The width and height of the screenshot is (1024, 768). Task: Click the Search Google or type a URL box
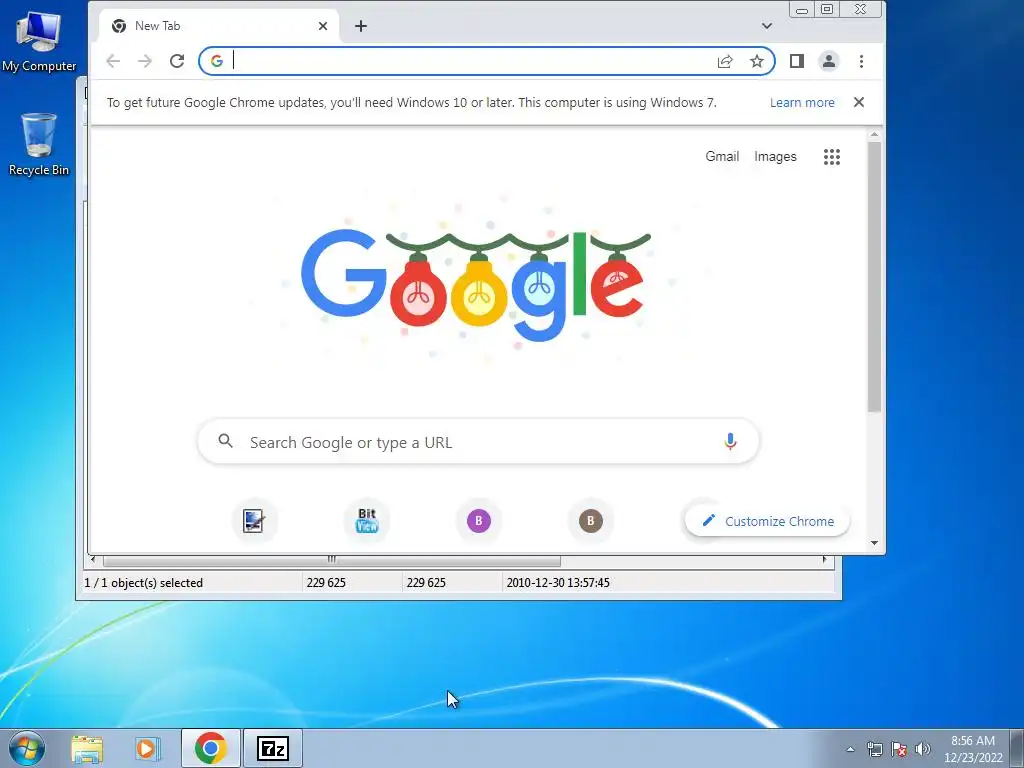coord(478,442)
